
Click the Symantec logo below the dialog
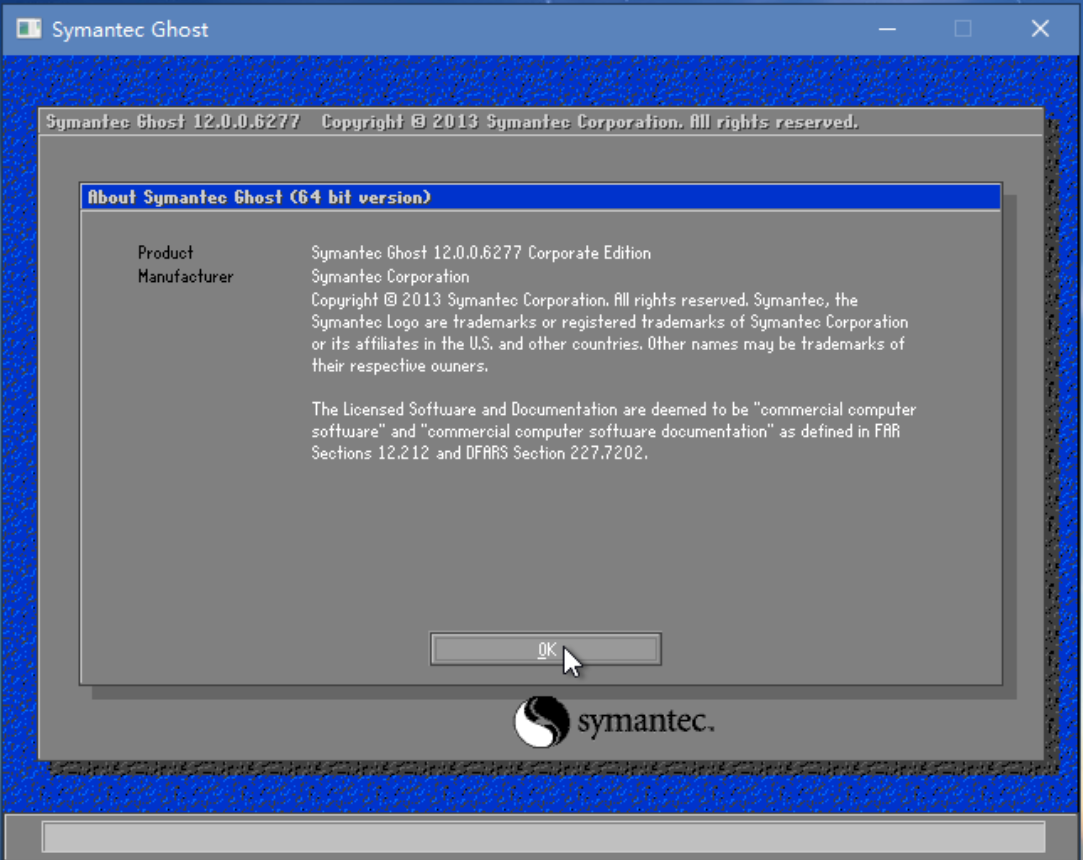(x=613, y=722)
